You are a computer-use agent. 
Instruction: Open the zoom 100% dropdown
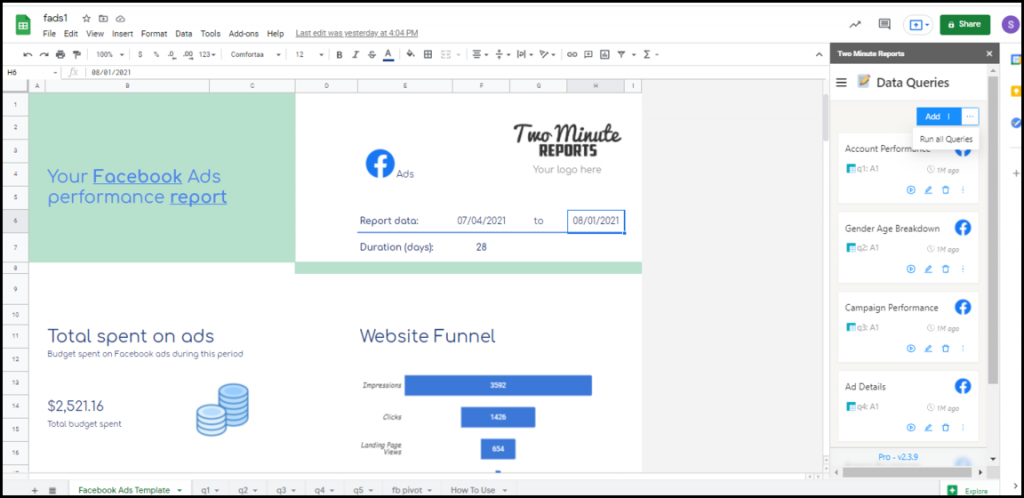110,55
